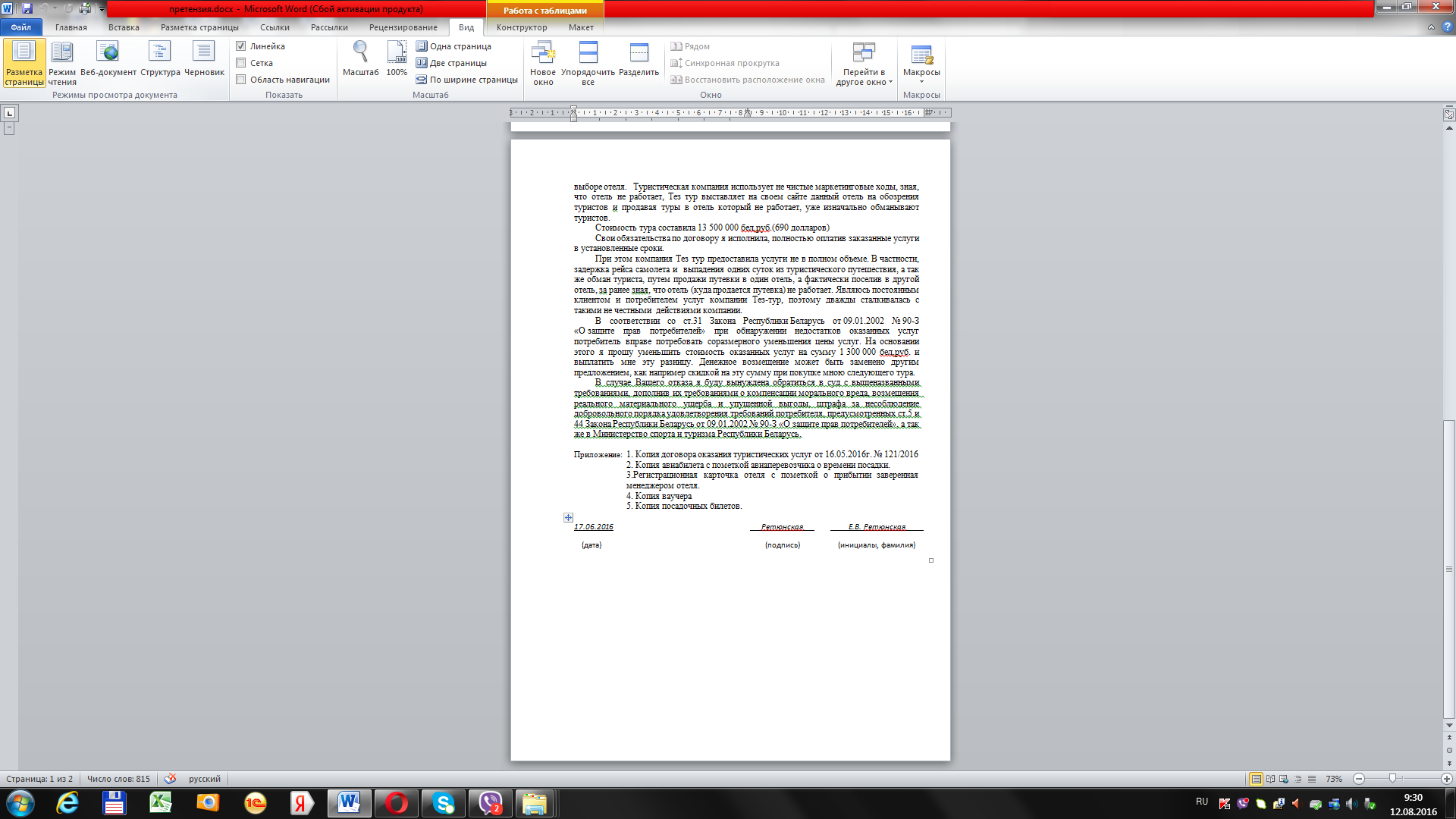1456x819 pixels.
Task: Click Две страницы button
Action: 452,63
